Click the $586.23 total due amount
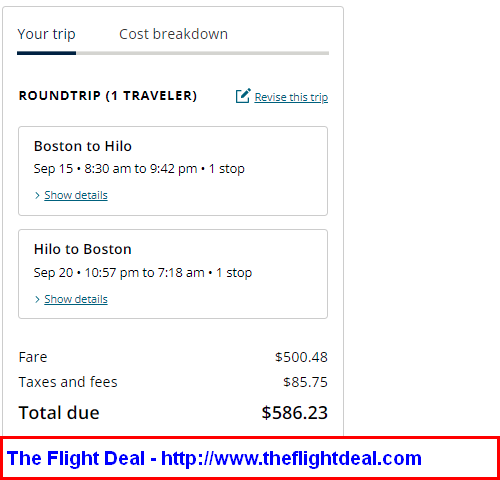 295,413
